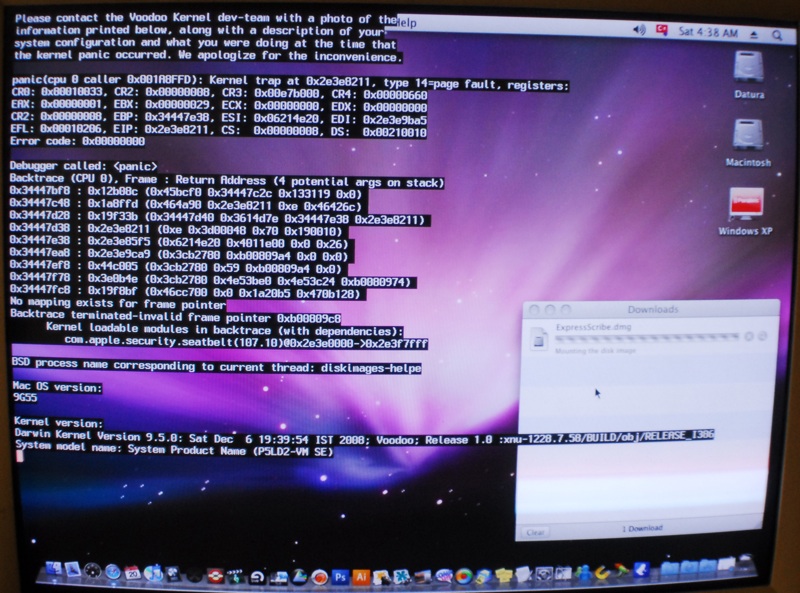Launch the blue-green Messenger buddies Dock icon
Screen dimensions: 800x593
click(x=584, y=572)
